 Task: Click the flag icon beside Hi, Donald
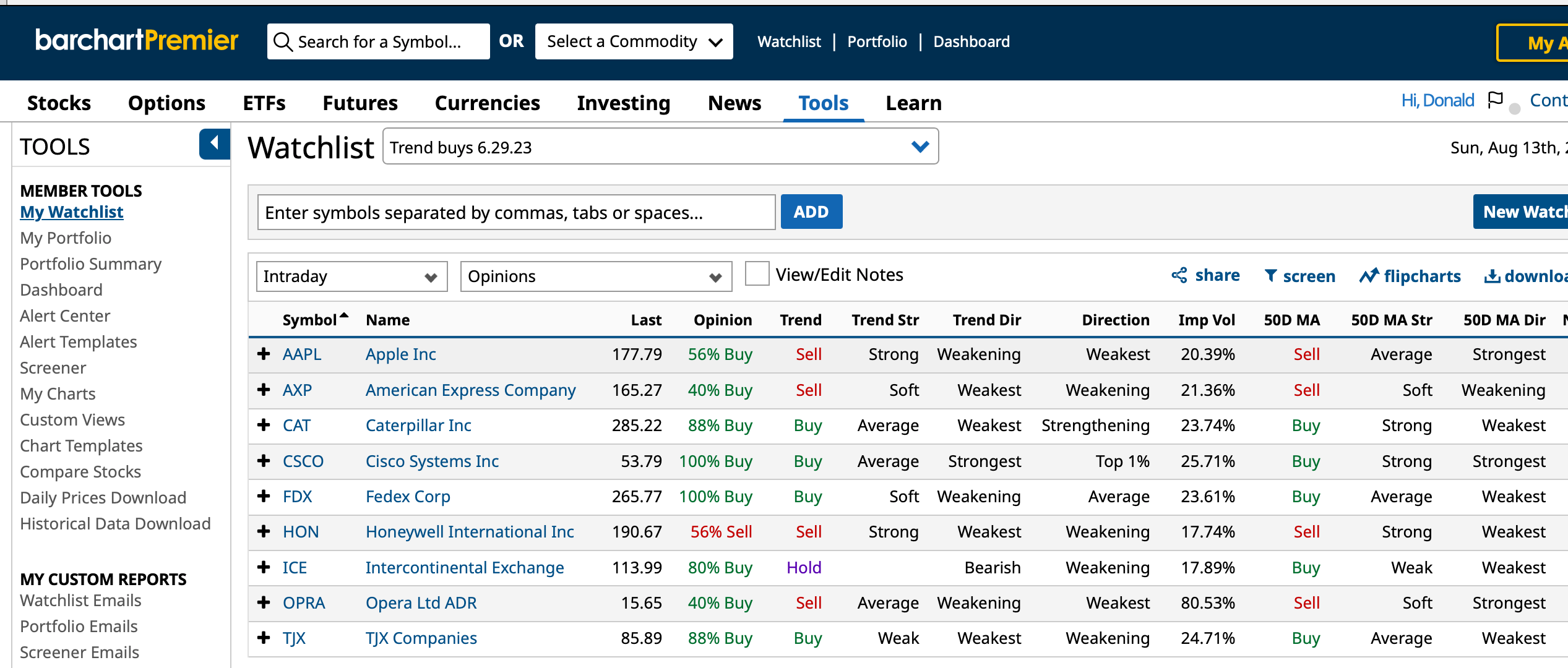point(1495,100)
